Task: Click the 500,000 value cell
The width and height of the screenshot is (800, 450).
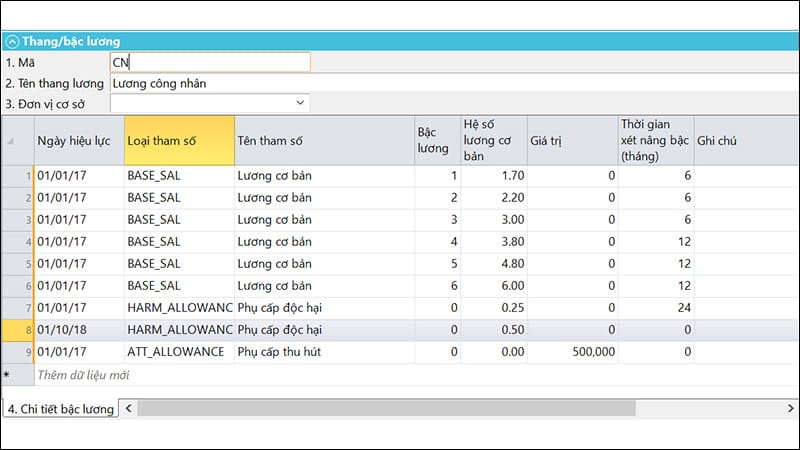Action: 572,352
